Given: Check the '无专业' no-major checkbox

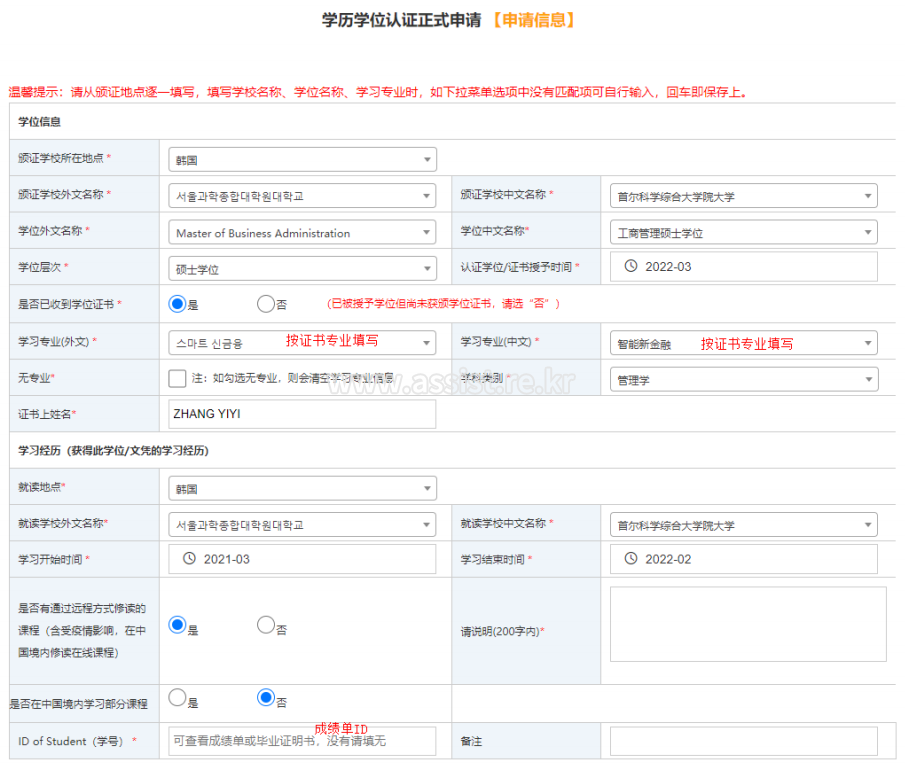Looking at the screenshot, I should coord(178,378).
